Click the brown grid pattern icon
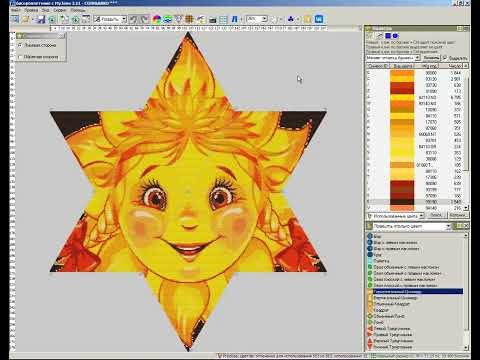 click(189, 19)
